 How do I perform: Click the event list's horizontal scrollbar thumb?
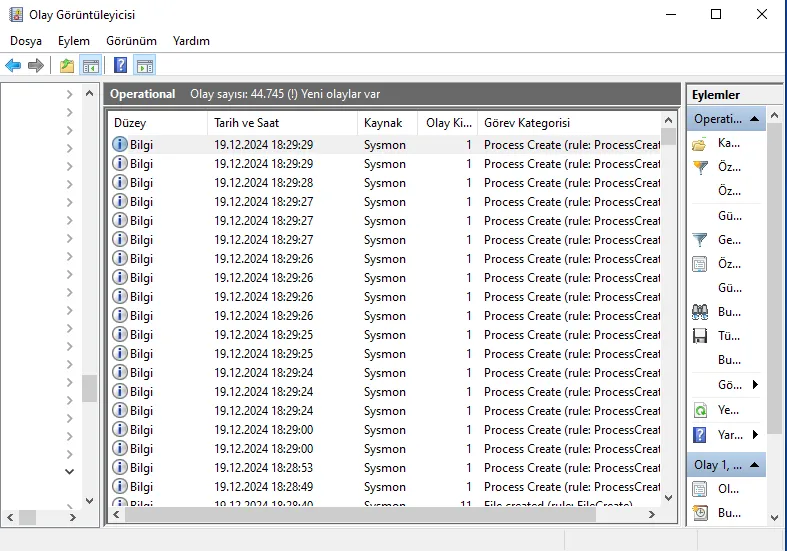(360, 514)
